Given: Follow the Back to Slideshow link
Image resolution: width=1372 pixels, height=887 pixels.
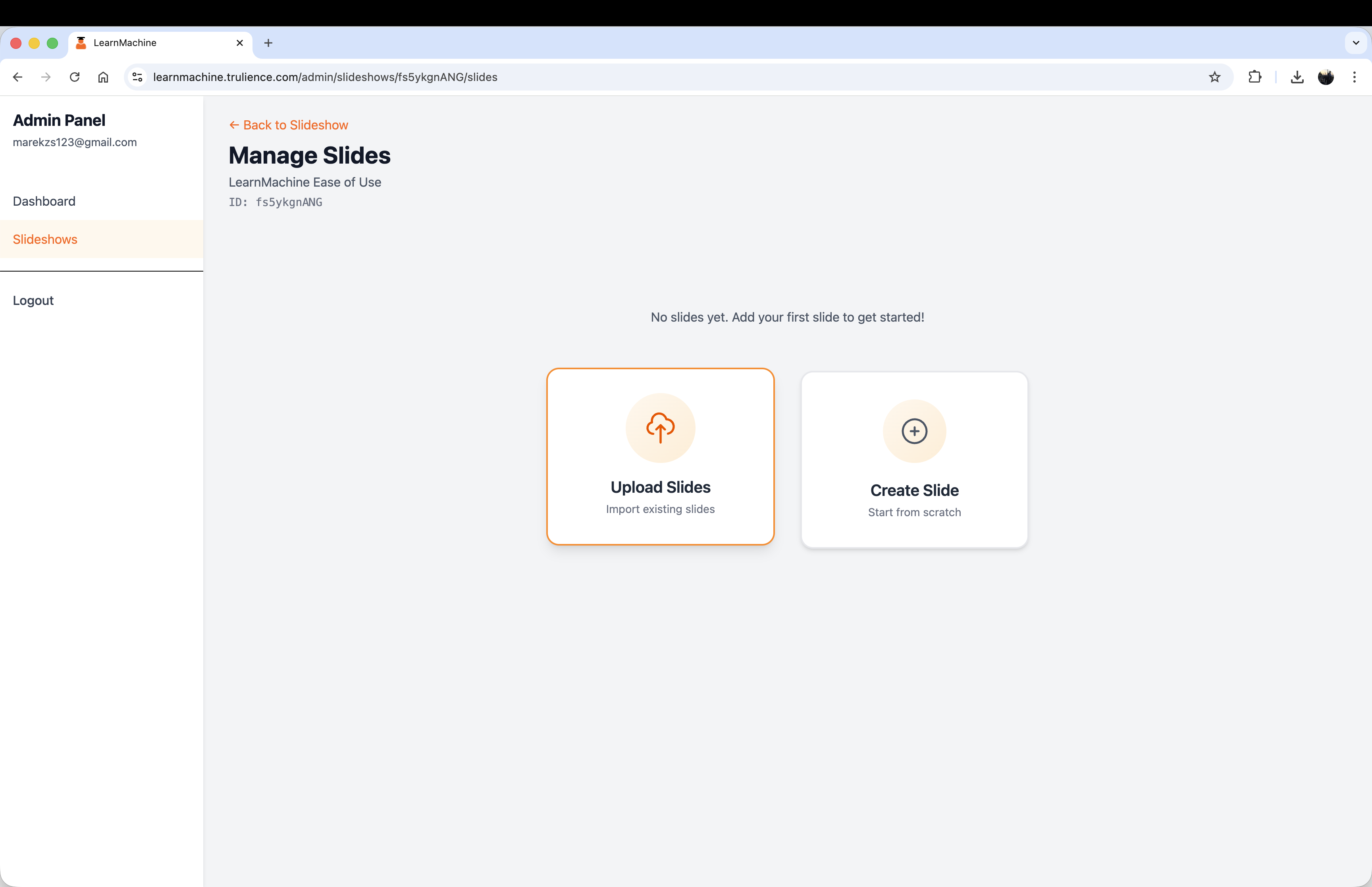Looking at the screenshot, I should (289, 125).
